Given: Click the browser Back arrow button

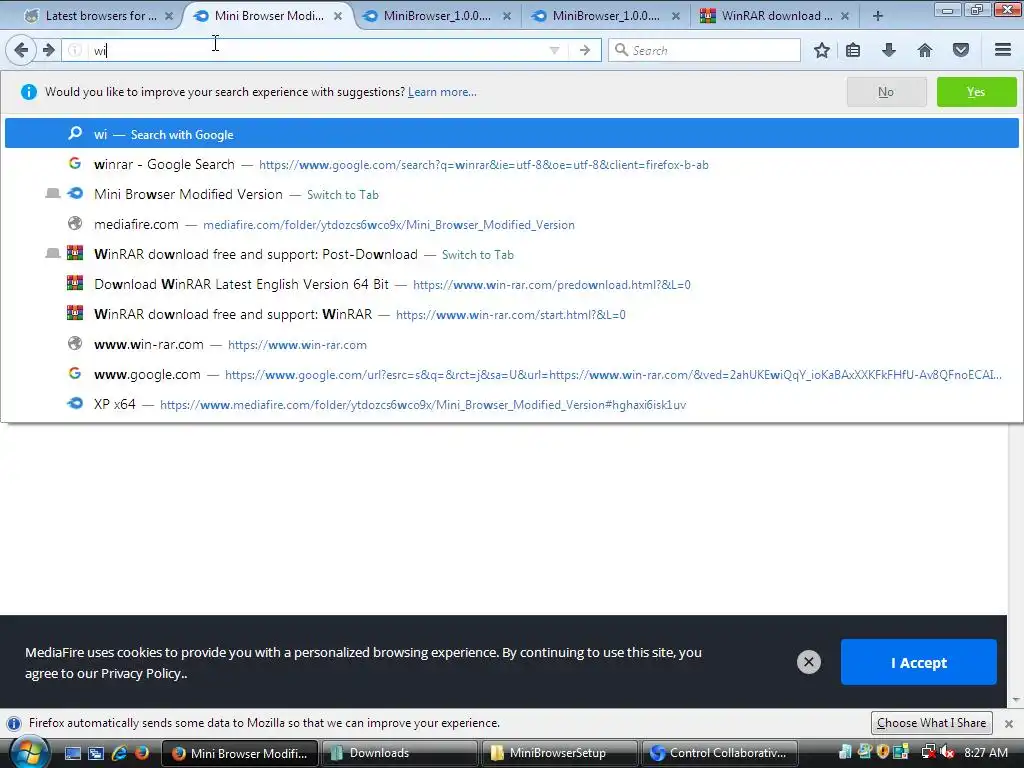Looking at the screenshot, I should (x=21, y=50).
